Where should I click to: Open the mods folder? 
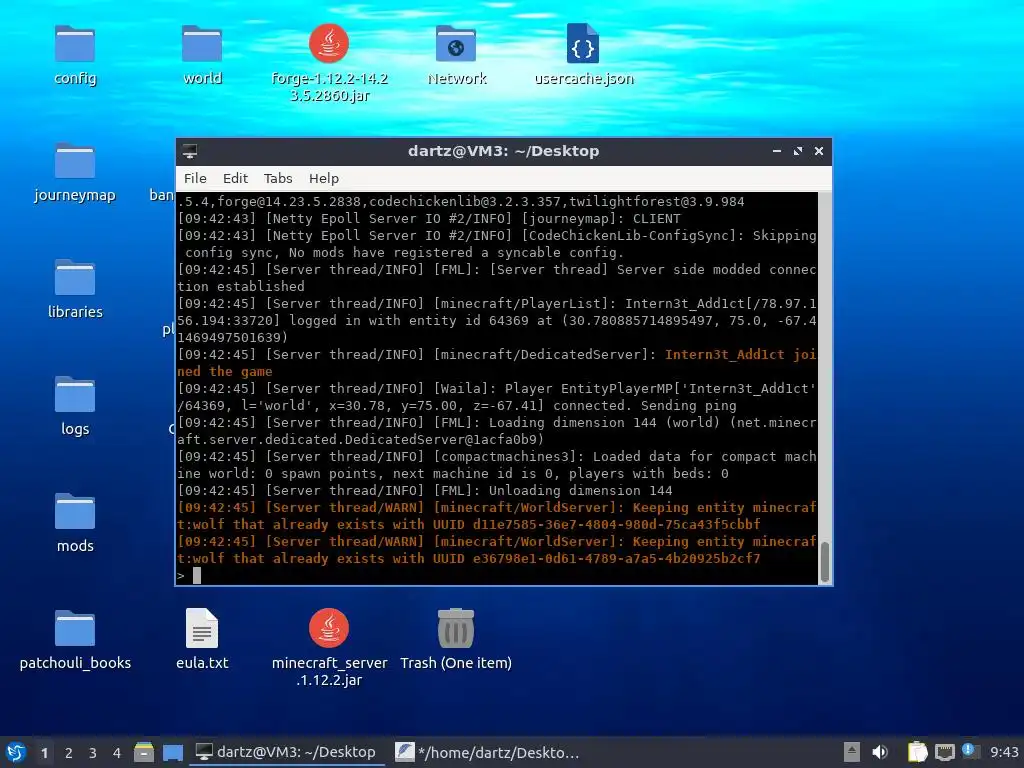75,511
